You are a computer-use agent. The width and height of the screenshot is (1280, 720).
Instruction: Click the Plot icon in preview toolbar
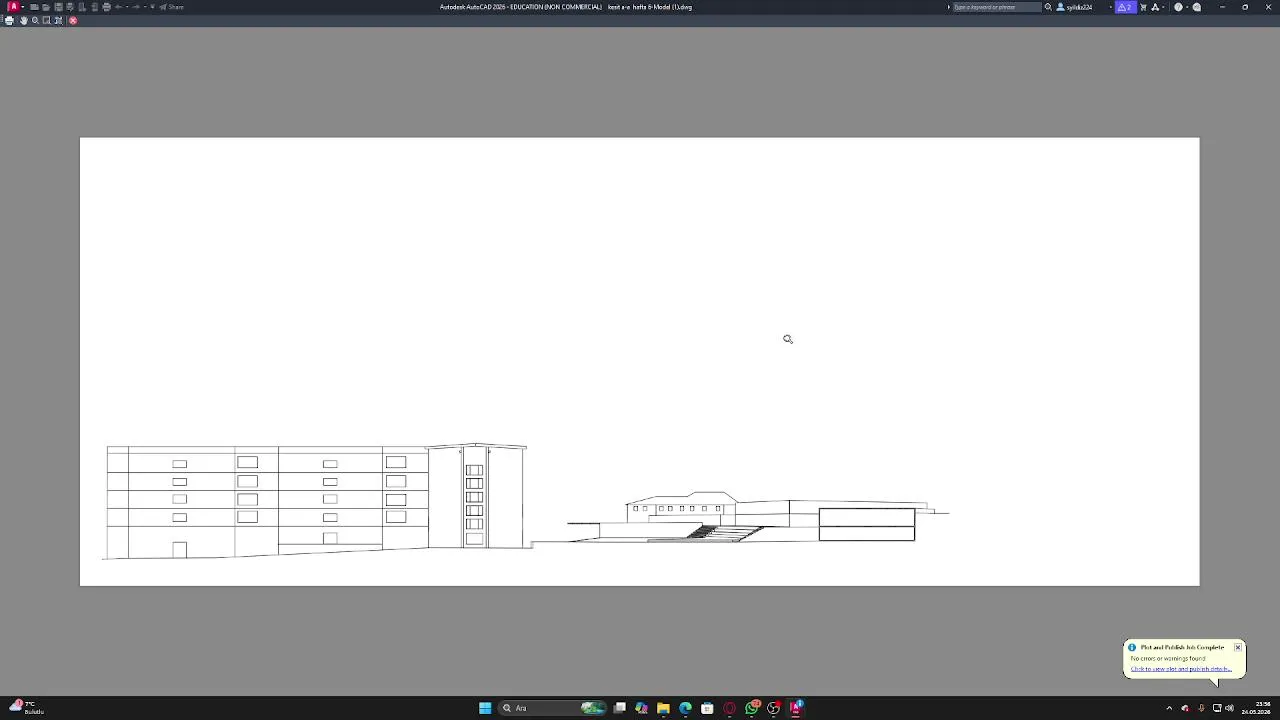tap(9, 20)
